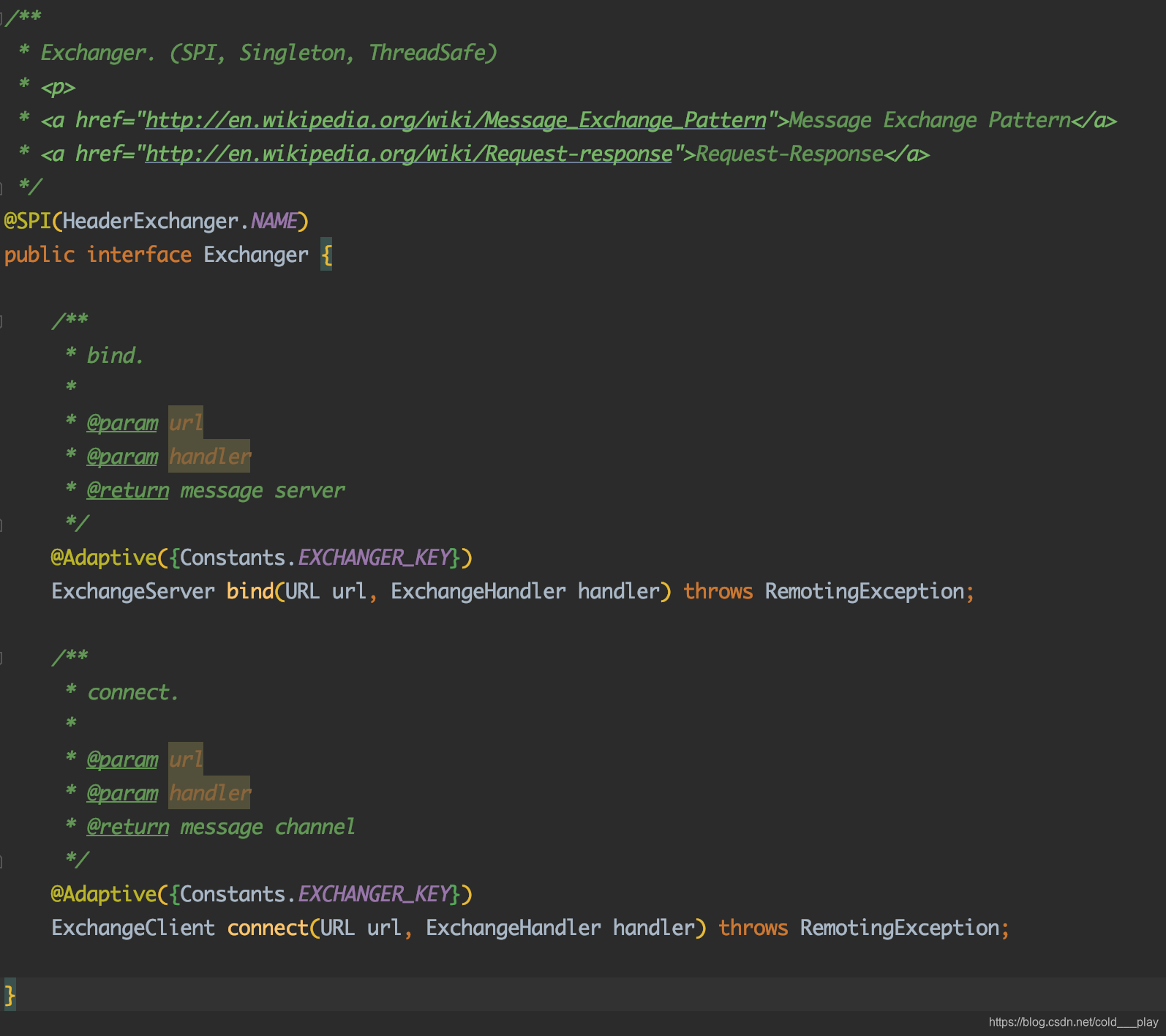This screenshot has width=1166, height=1036.
Task: Click the ExchangeServer return type
Action: pyautogui.click(x=133, y=591)
